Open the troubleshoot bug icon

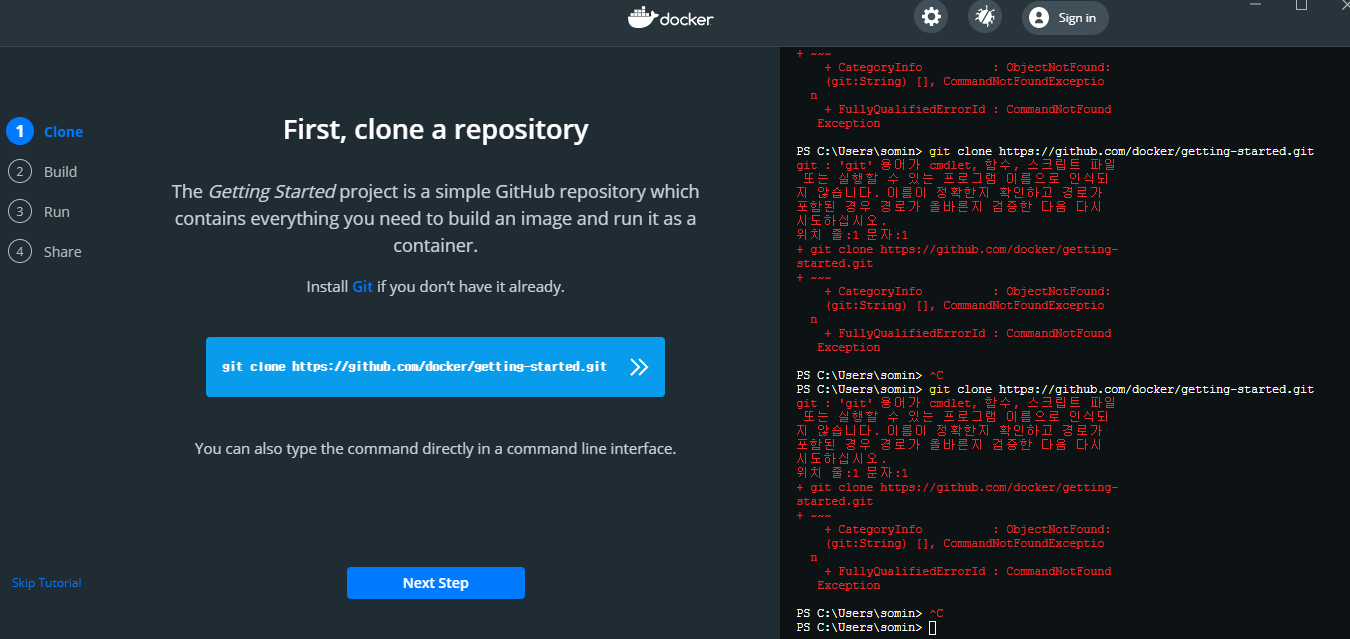(985, 17)
